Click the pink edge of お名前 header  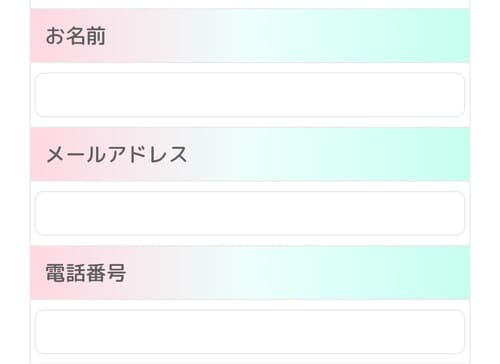[36, 36]
